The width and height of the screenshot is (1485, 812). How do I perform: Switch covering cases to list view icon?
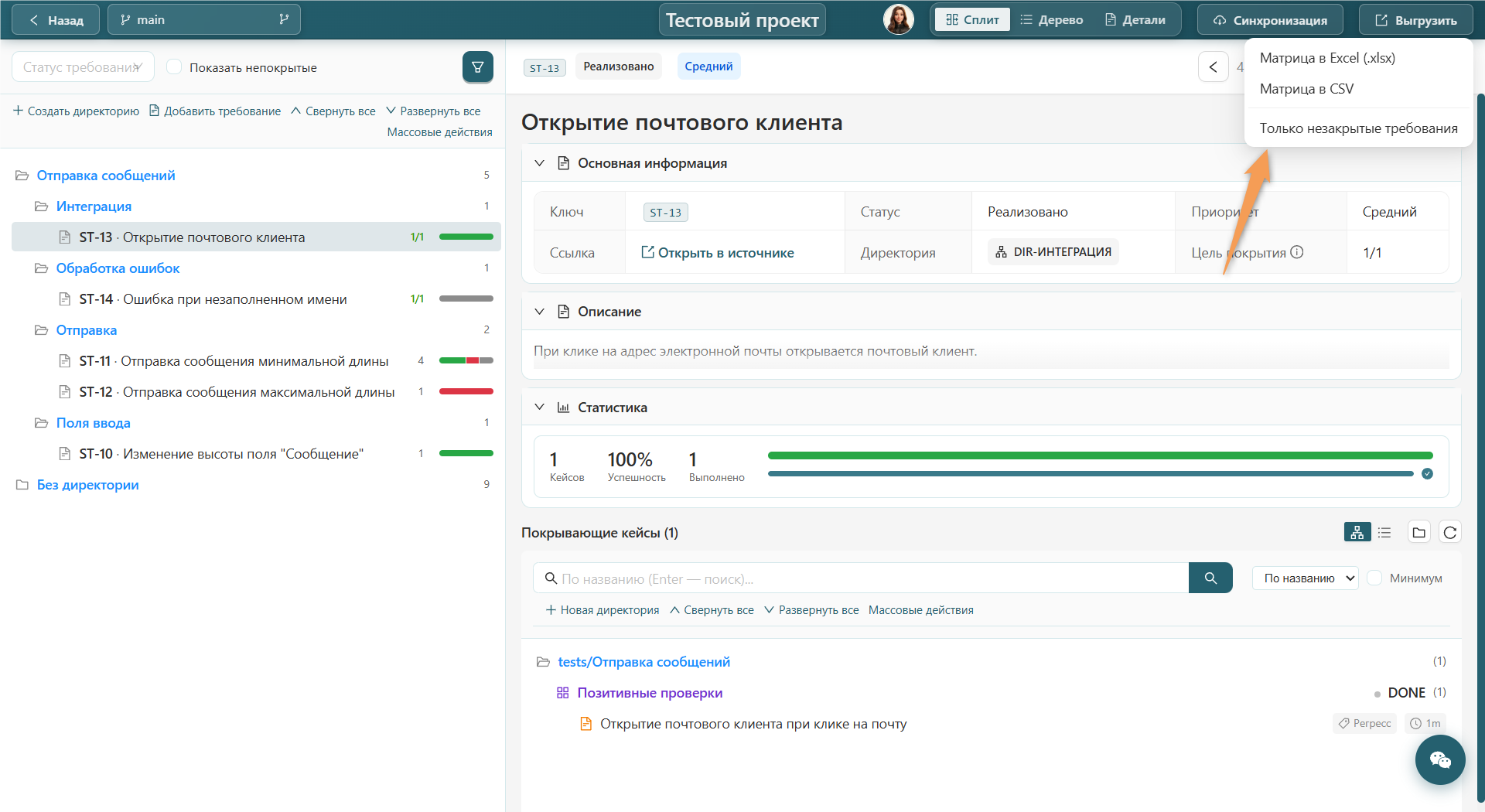coord(1384,532)
